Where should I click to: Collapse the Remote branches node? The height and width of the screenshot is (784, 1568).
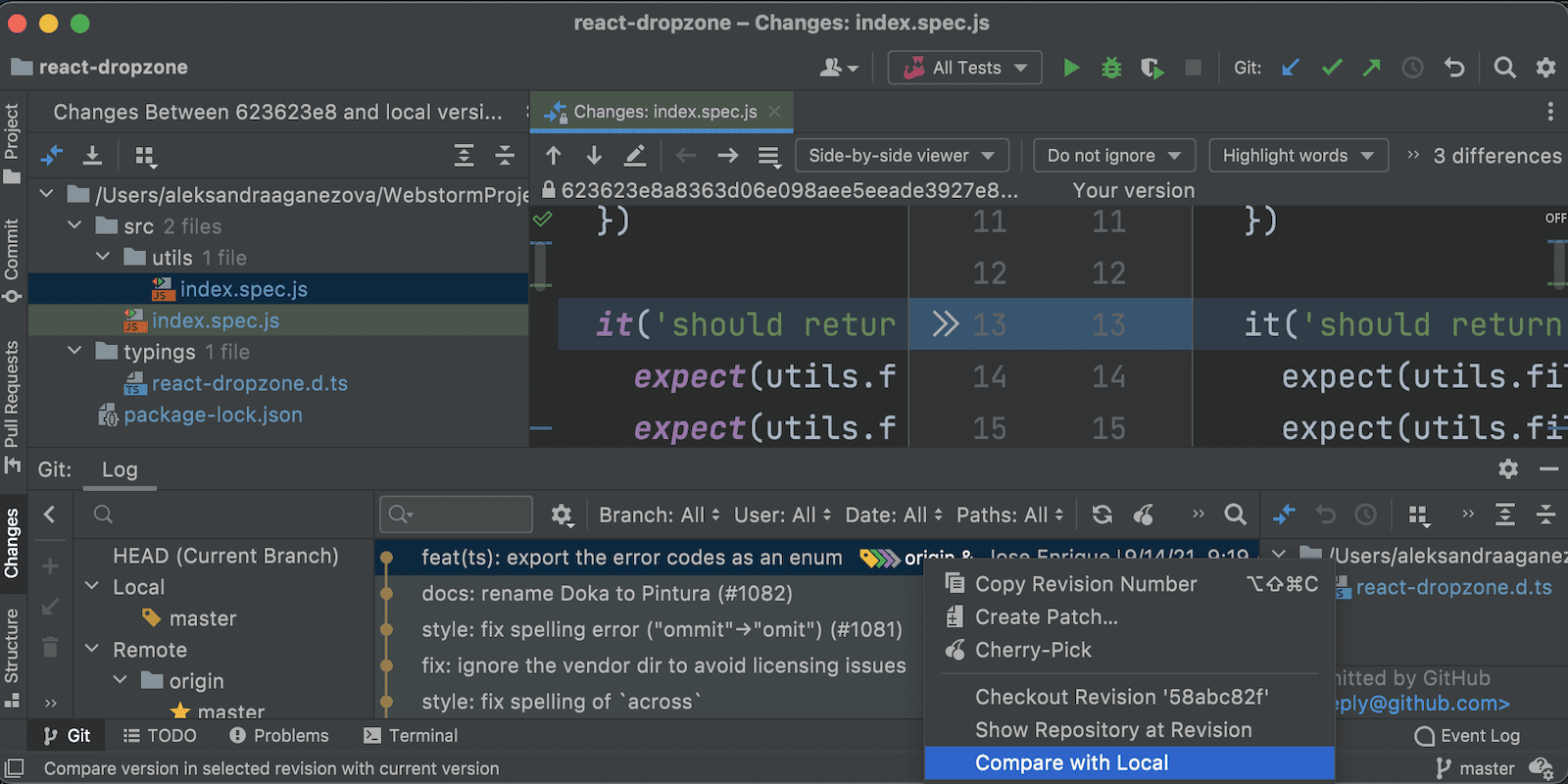pyautogui.click(x=92, y=649)
